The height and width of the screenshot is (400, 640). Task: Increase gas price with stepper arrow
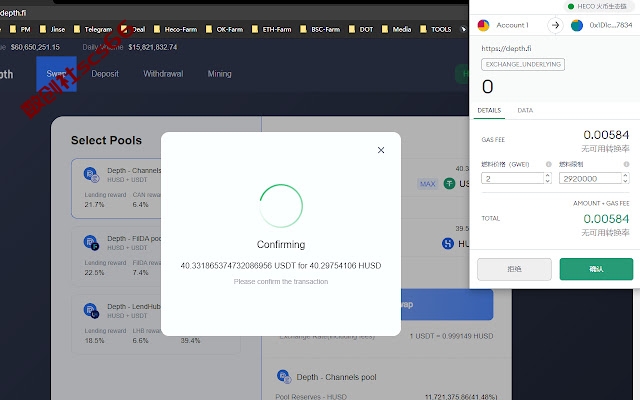click(x=548, y=176)
